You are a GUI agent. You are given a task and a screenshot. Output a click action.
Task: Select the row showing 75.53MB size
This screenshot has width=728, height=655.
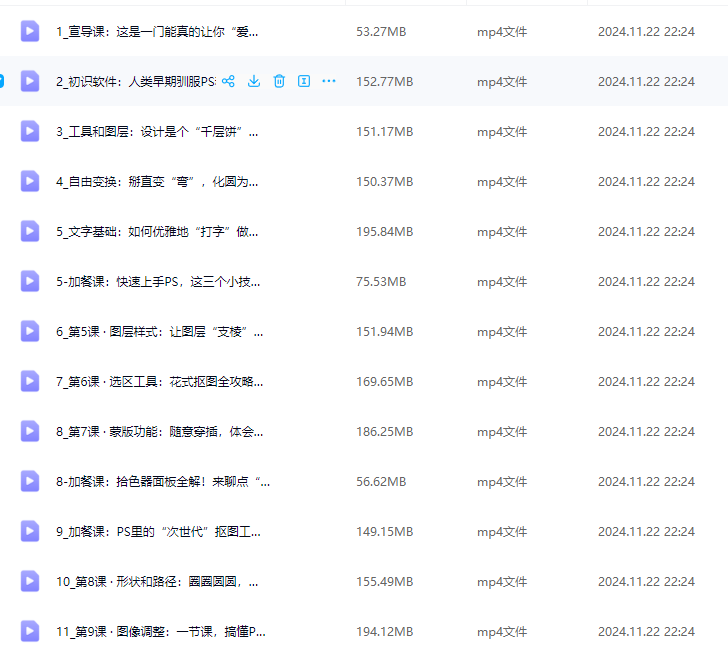point(364,281)
